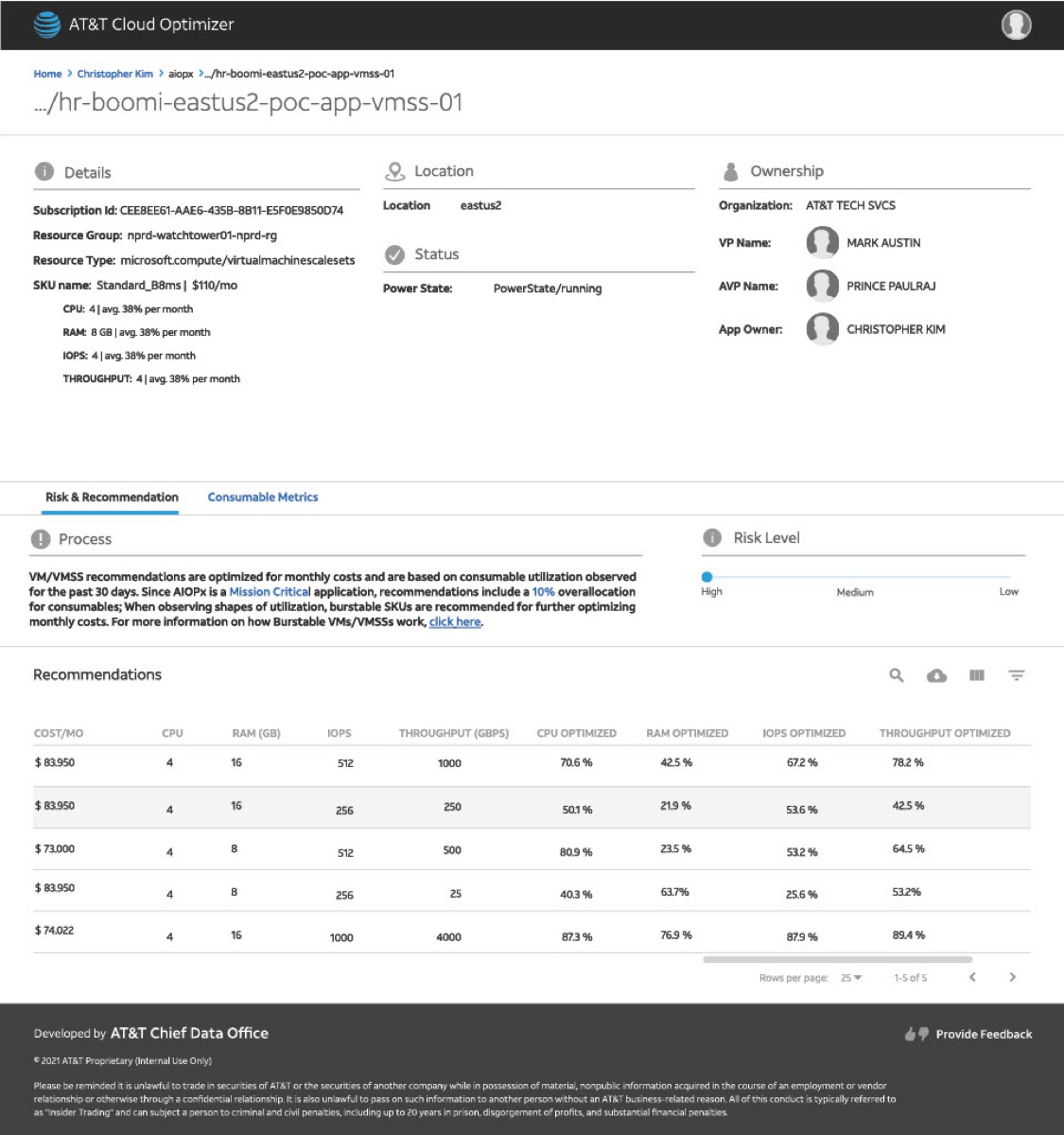Open the Christopher Kim breadcrumb link

point(114,74)
